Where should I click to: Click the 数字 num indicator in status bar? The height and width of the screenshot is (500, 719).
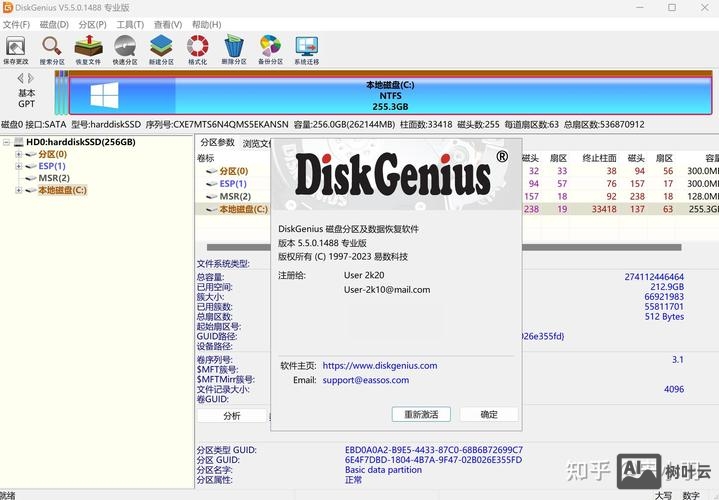pyautogui.click(x=691, y=495)
